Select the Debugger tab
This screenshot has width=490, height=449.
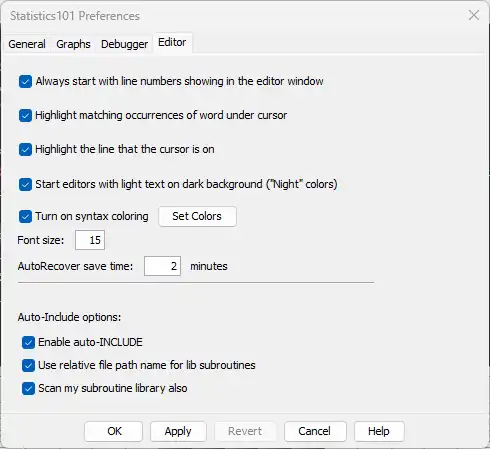(124, 44)
